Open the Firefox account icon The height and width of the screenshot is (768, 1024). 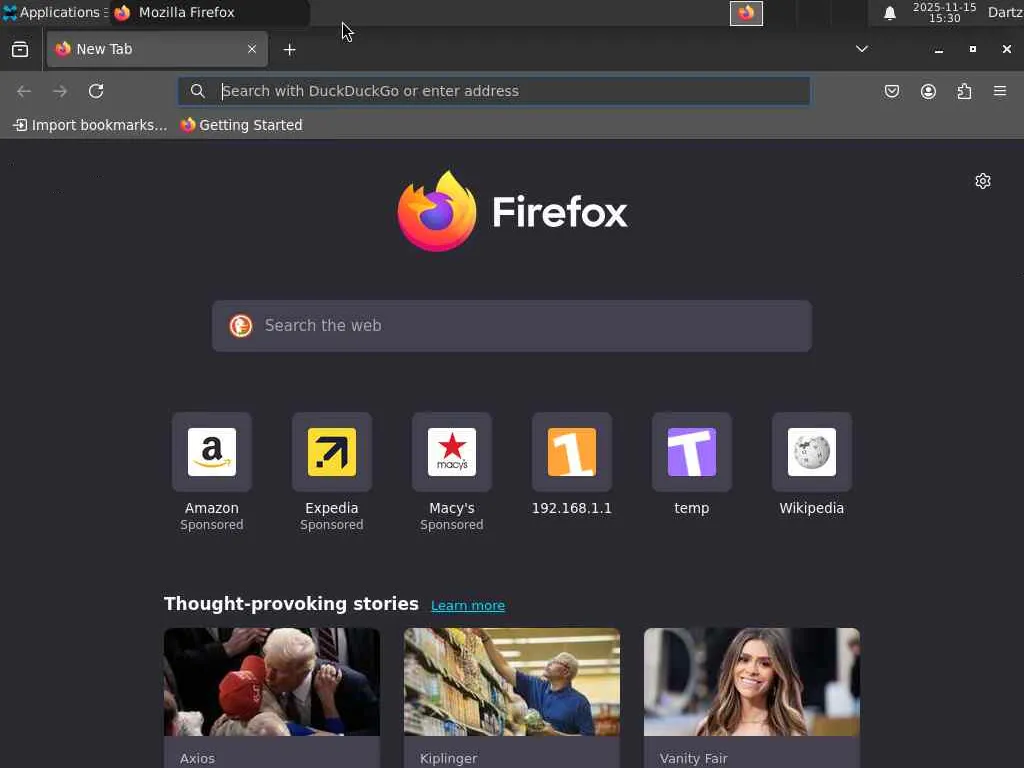click(x=928, y=91)
